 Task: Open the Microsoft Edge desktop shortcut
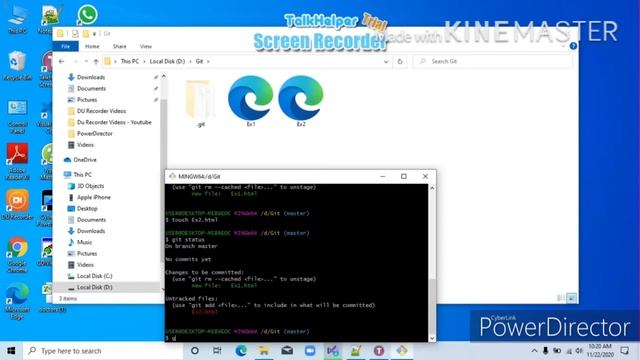(x=17, y=301)
